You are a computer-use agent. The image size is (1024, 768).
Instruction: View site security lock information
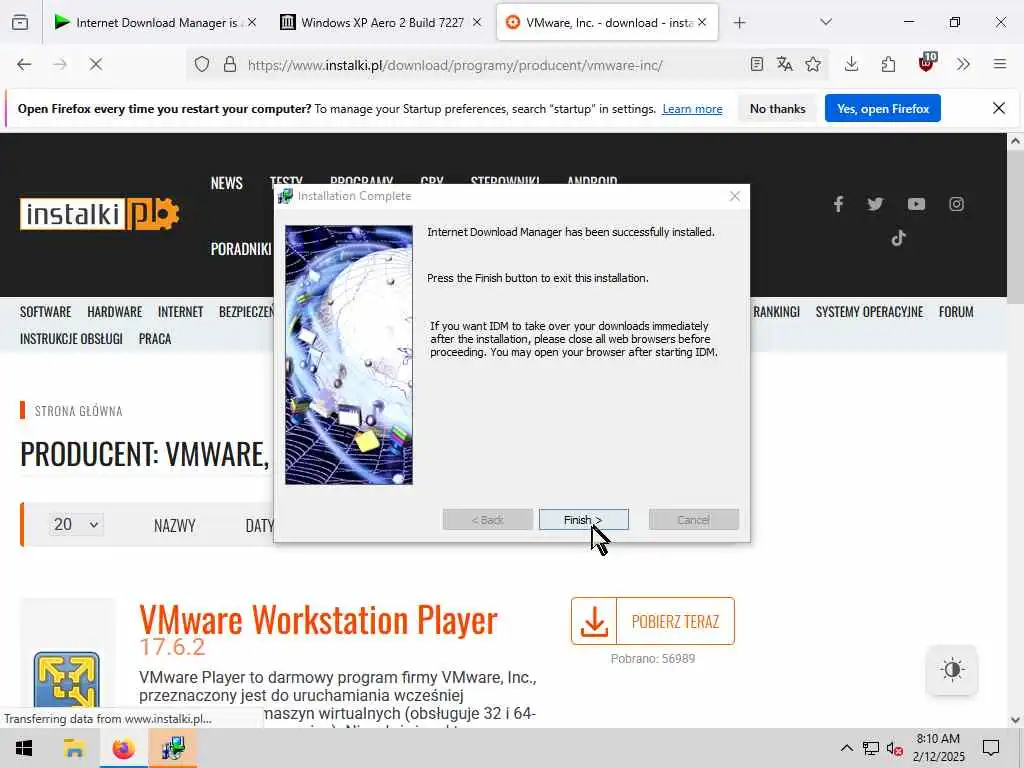click(230, 65)
